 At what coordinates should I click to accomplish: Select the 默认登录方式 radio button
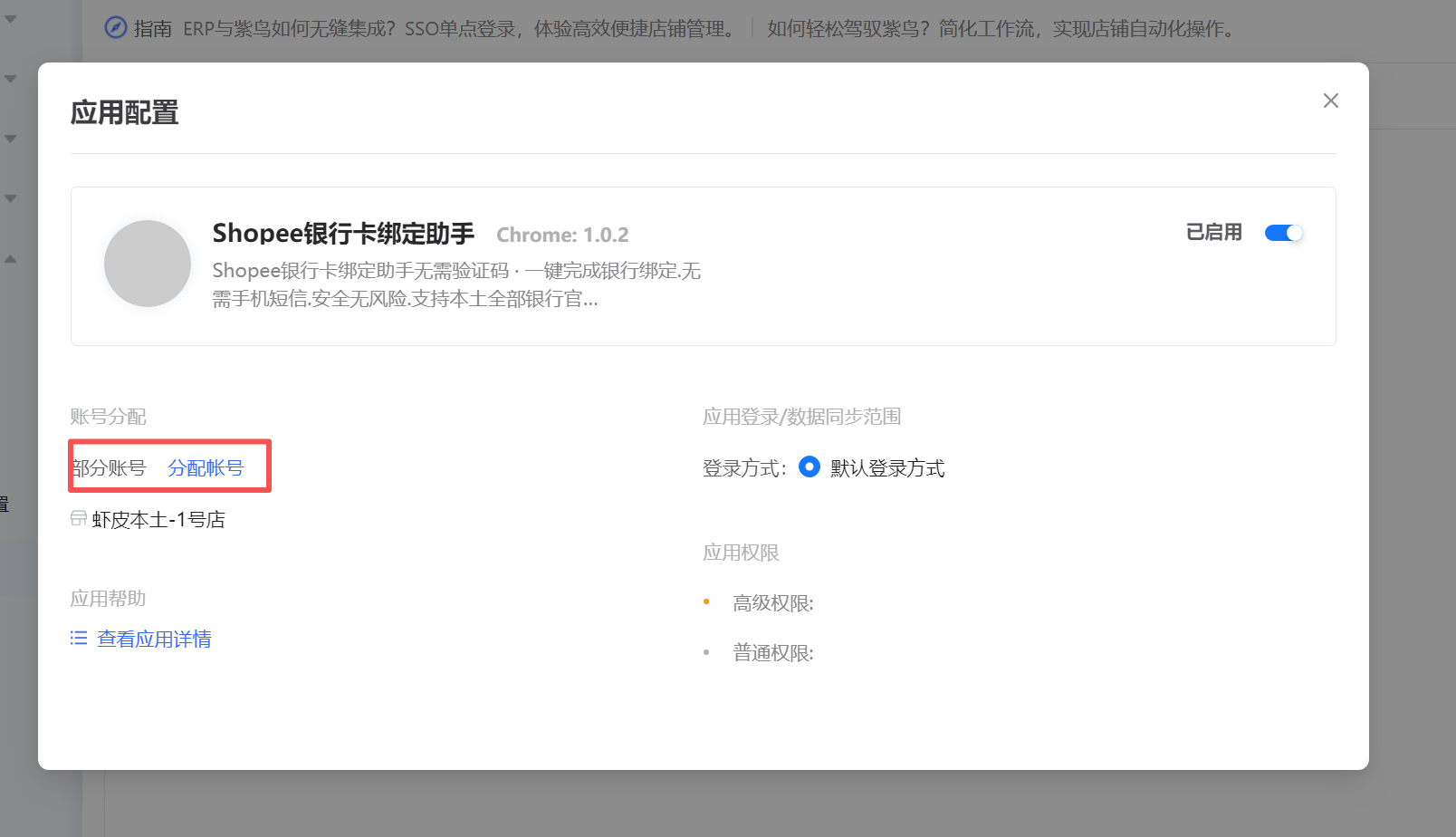point(809,467)
